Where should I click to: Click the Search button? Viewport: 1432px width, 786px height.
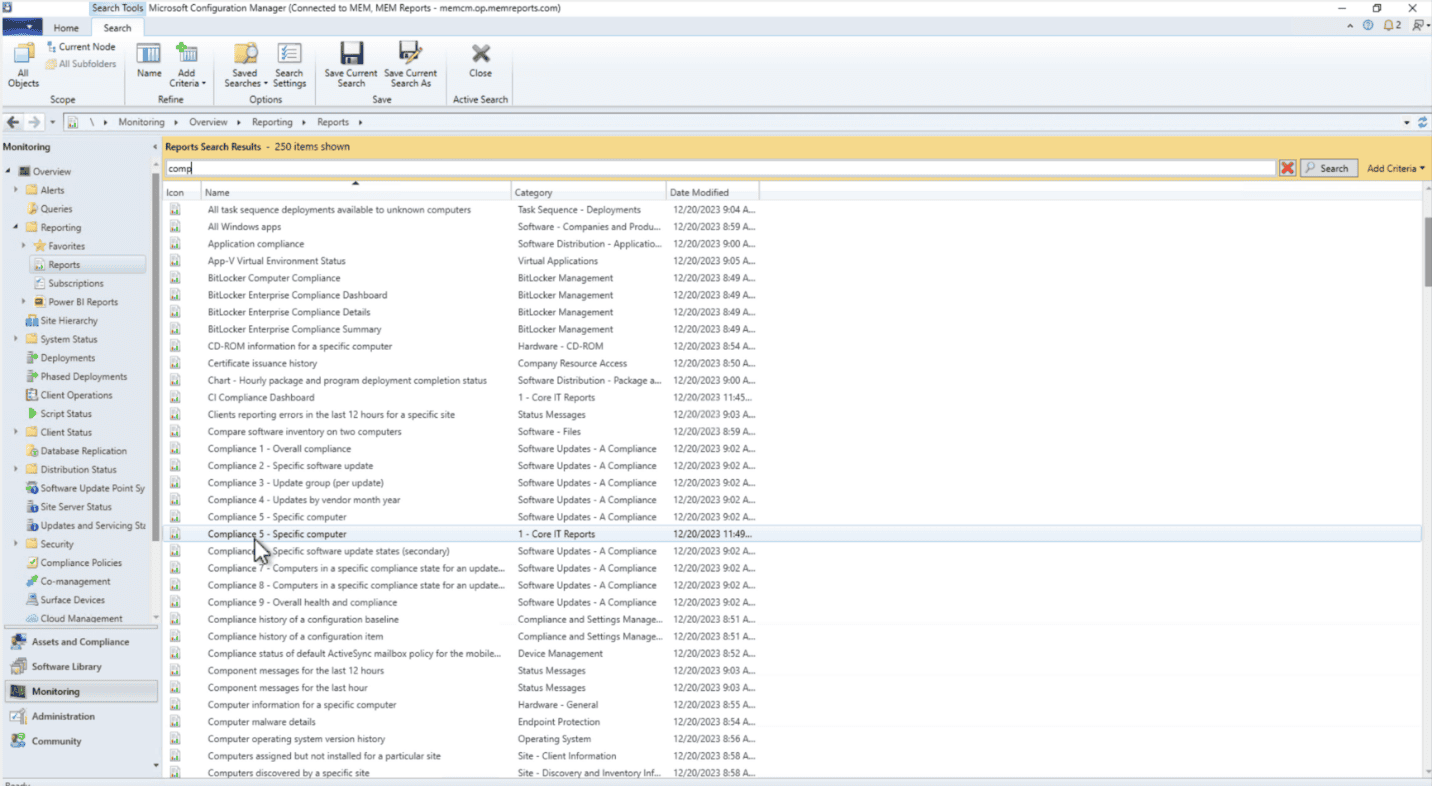(1328, 168)
